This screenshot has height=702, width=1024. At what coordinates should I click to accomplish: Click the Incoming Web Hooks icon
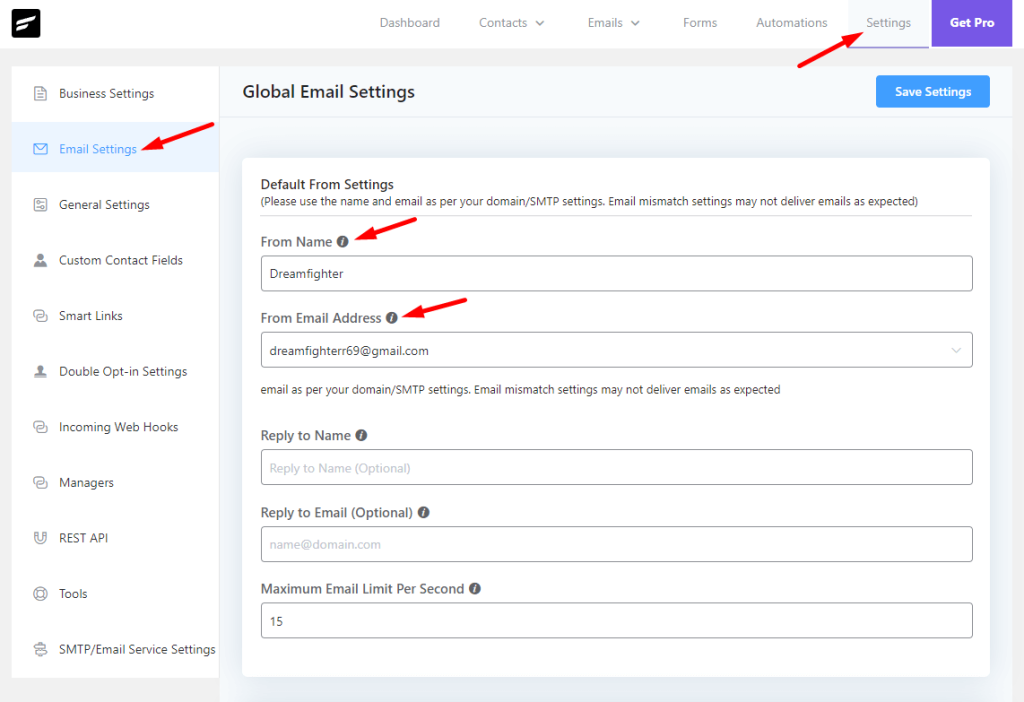41,427
